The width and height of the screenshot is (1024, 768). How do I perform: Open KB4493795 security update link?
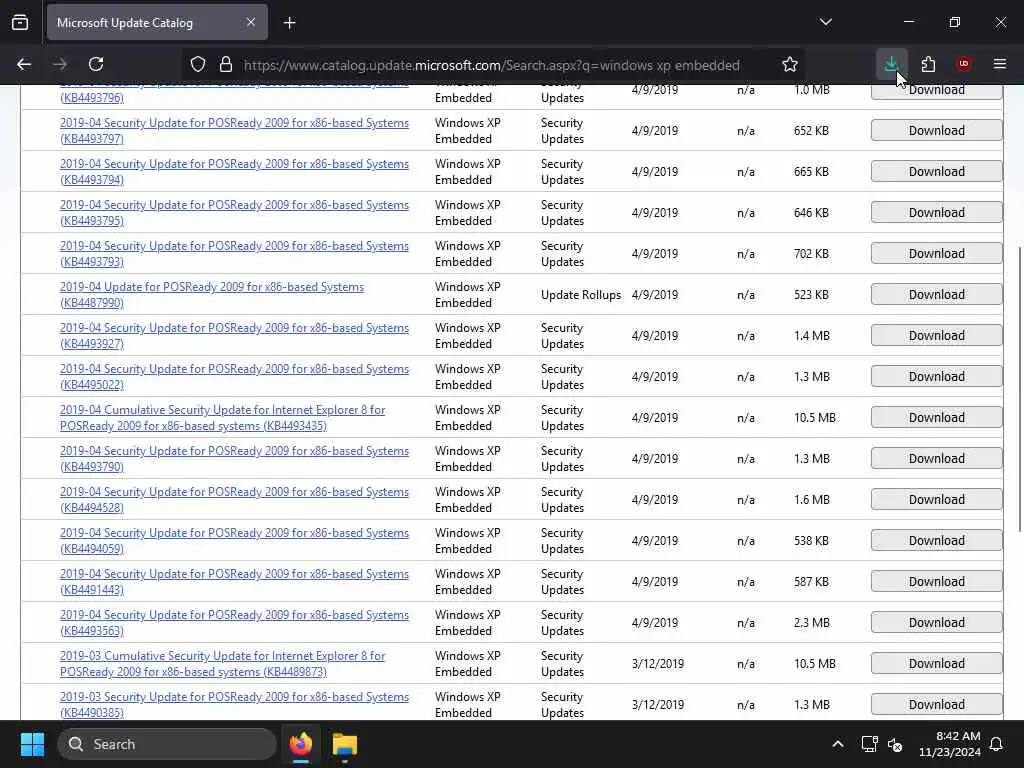[x=234, y=213]
